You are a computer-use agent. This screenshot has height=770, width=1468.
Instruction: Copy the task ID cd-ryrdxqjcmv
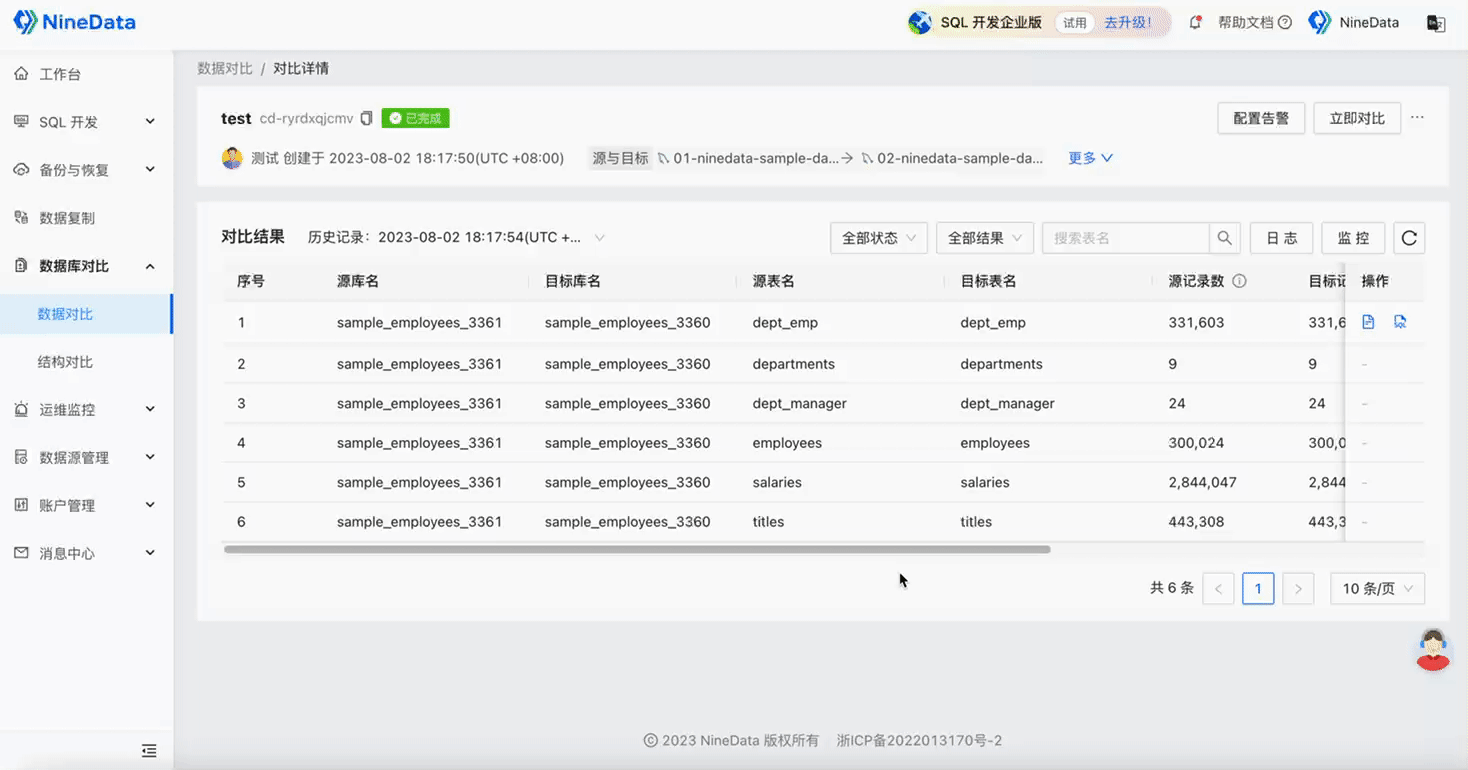point(366,118)
